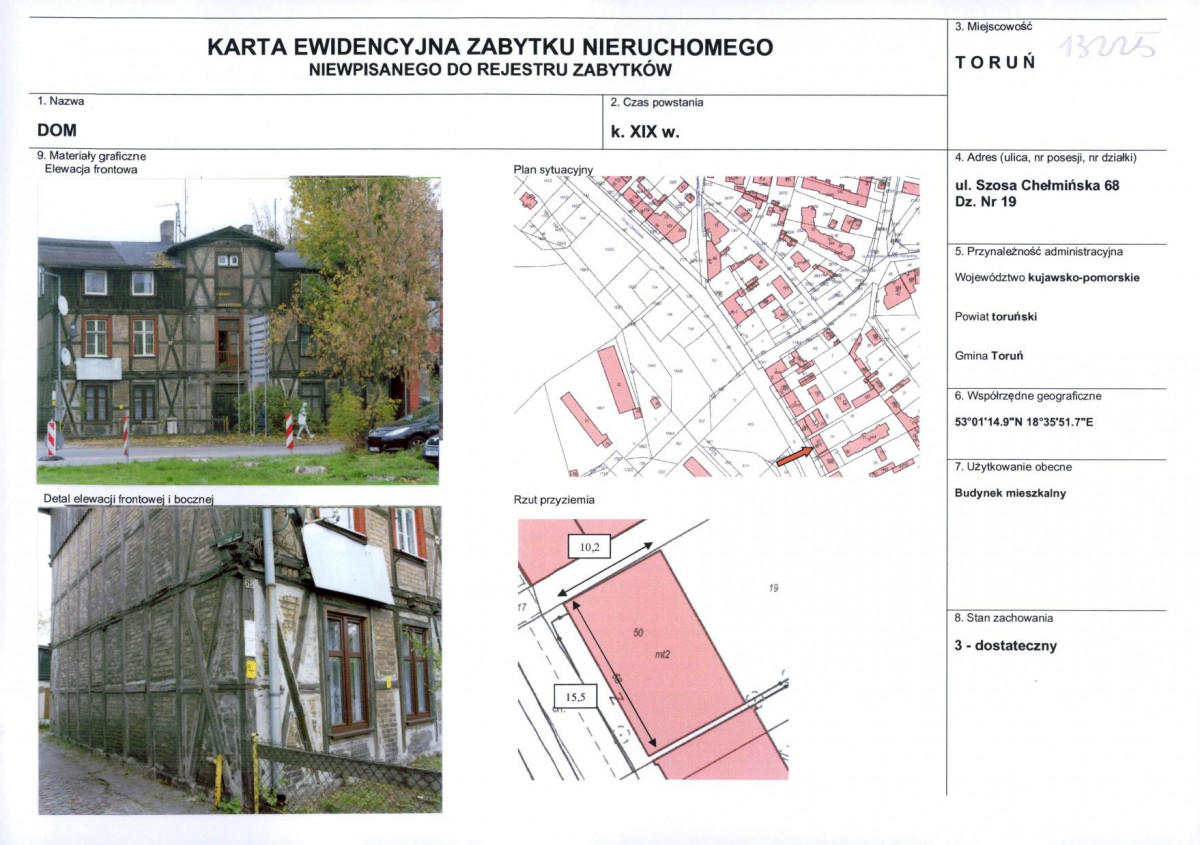Click the label 4. Adres
Screen dimensions: 1200x845
click(1046, 158)
